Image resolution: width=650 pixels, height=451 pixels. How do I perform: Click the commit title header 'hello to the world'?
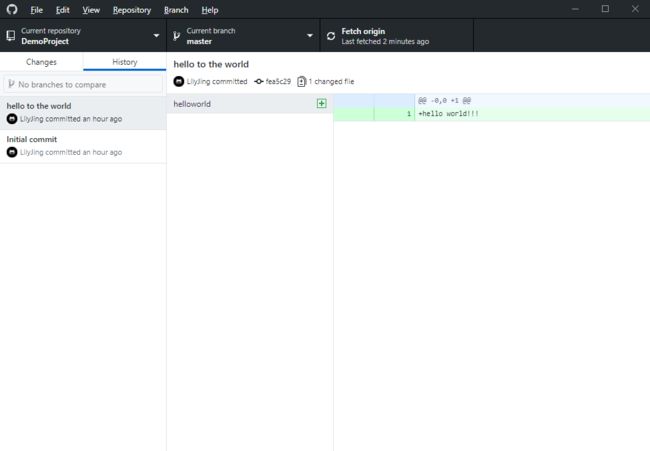211,64
